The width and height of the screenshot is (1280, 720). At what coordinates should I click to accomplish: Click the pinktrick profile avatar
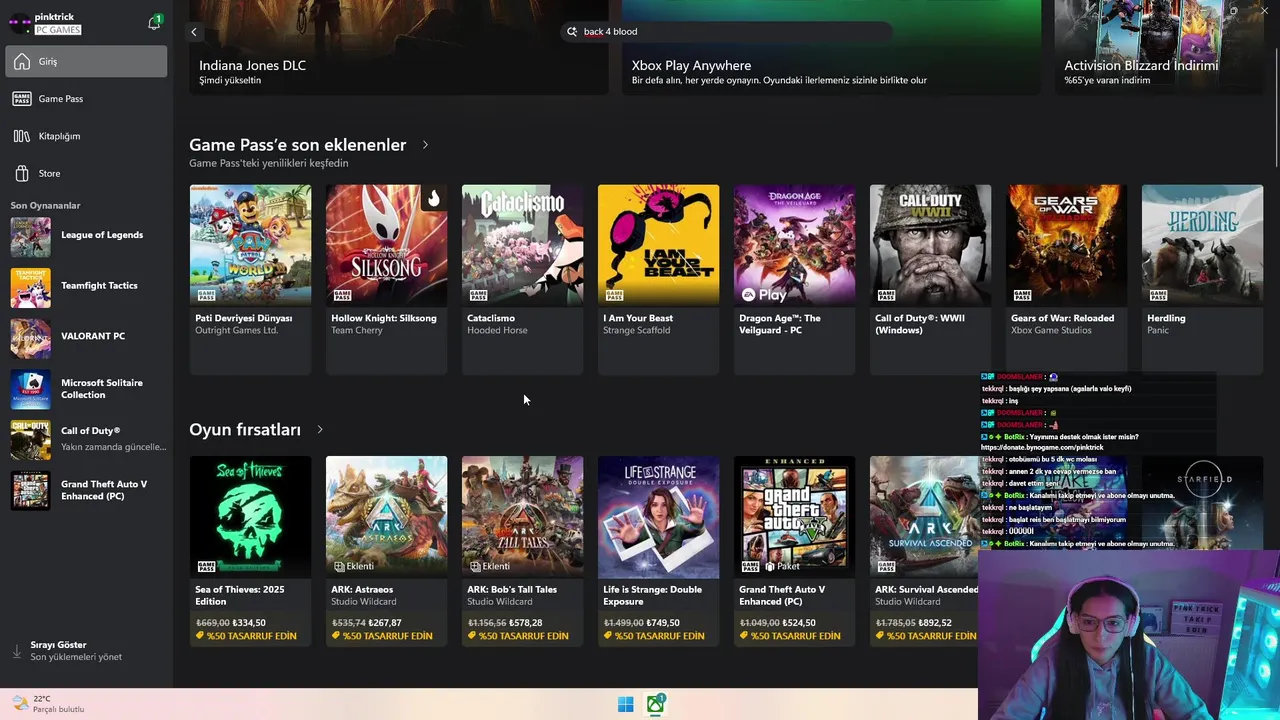[20, 24]
